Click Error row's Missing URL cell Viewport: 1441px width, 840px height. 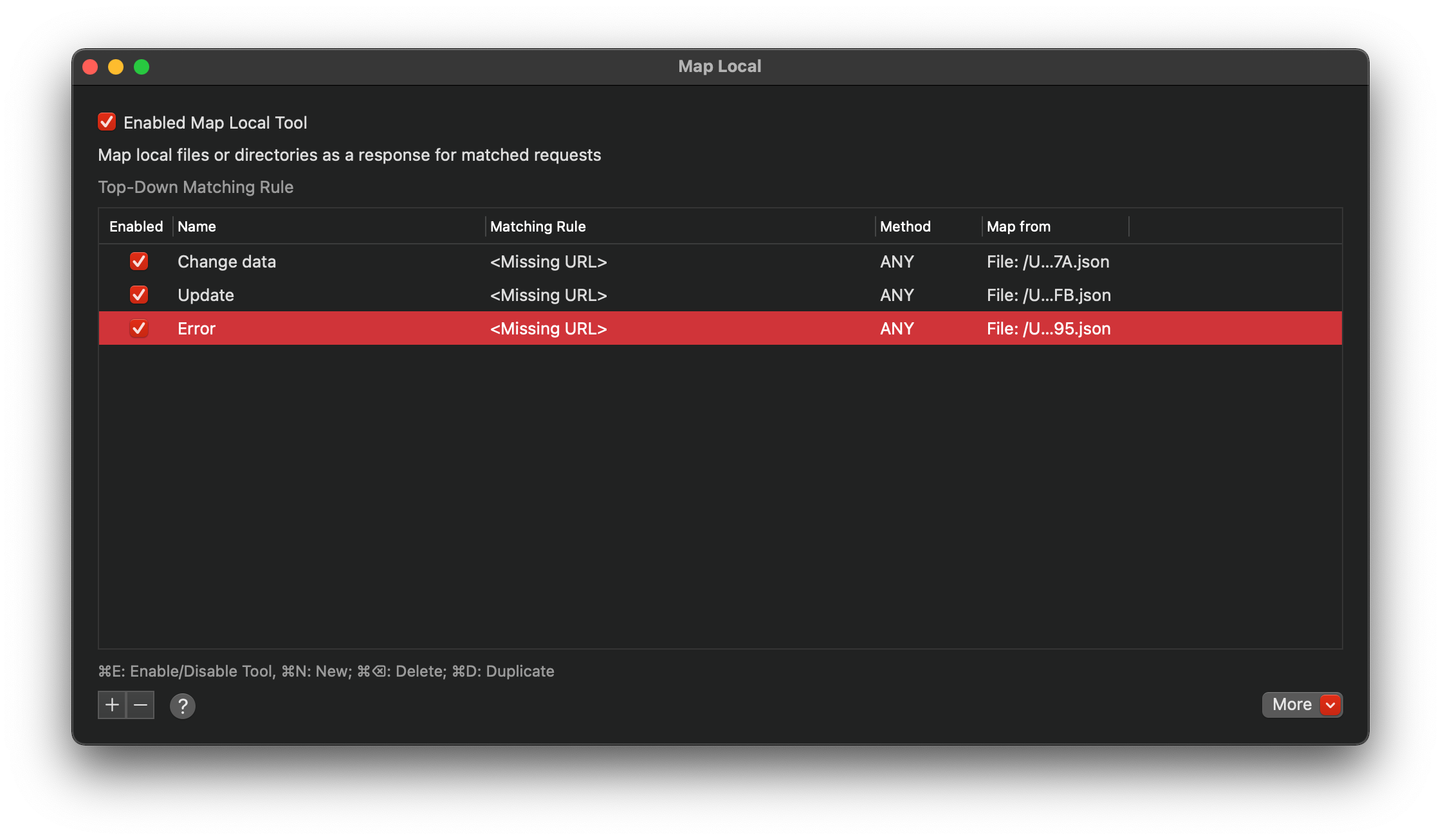click(x=548, y=329)
